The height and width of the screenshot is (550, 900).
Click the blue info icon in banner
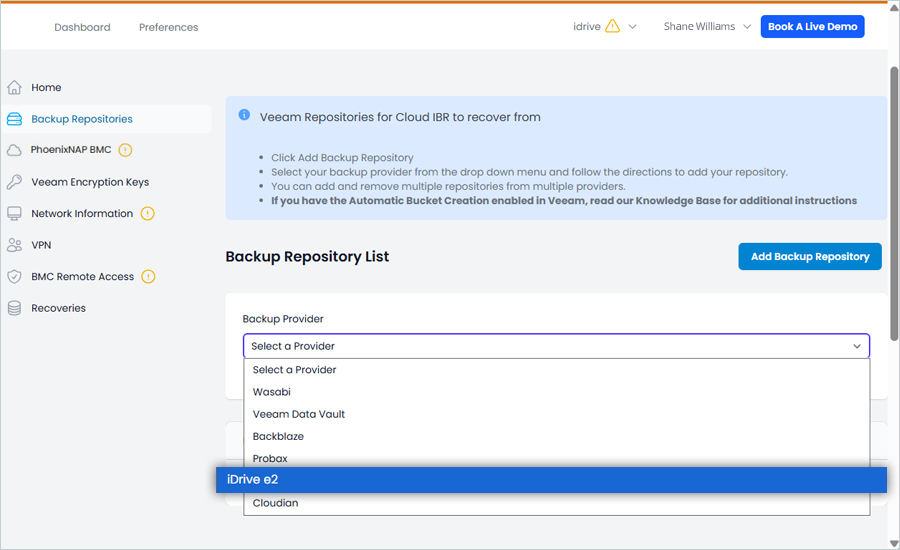tap(244, 115)
